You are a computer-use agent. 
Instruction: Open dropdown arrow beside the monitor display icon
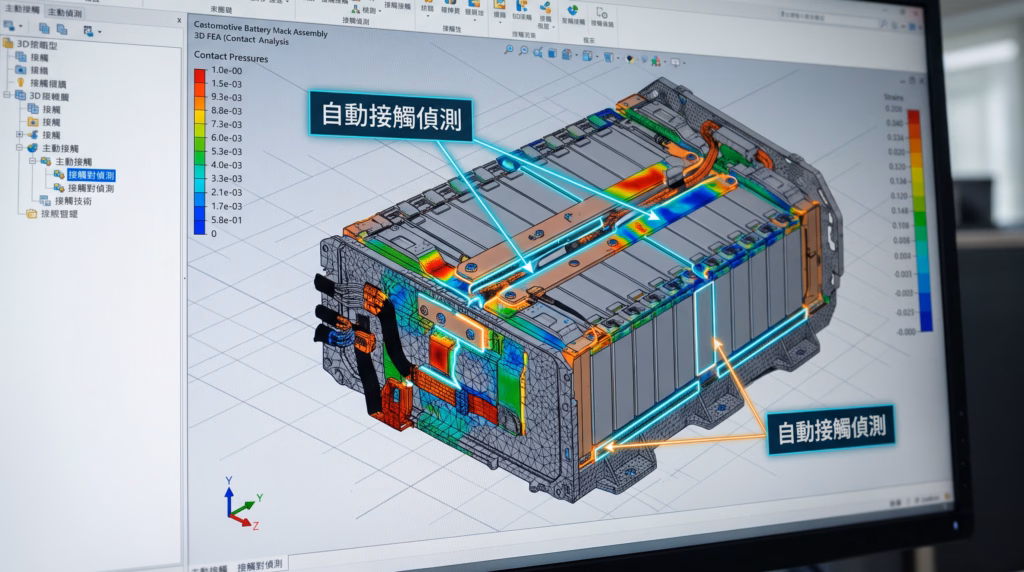[x=684, y=63]
